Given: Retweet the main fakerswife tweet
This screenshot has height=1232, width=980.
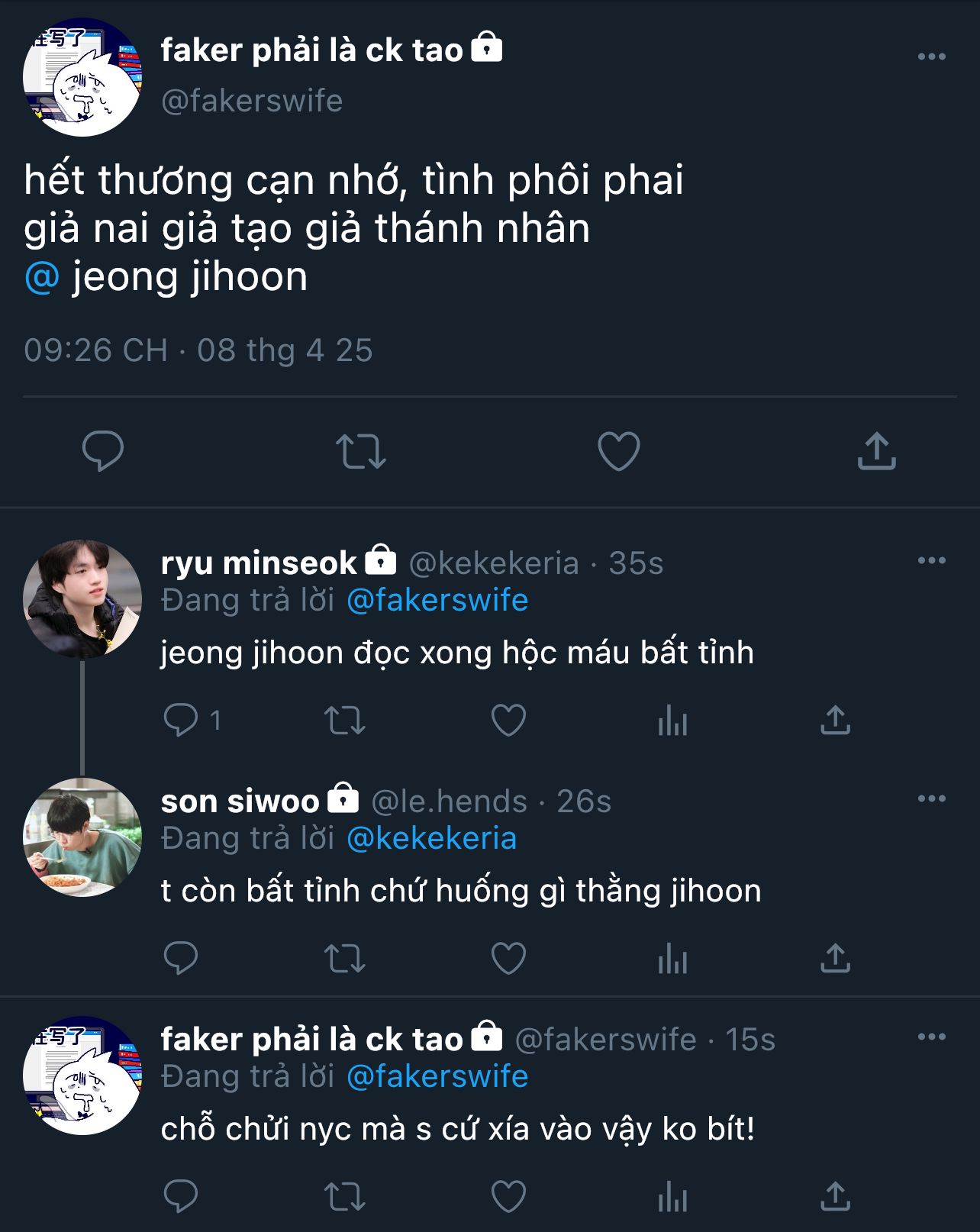Looking at the screenshot, I should tap(361, 450).
